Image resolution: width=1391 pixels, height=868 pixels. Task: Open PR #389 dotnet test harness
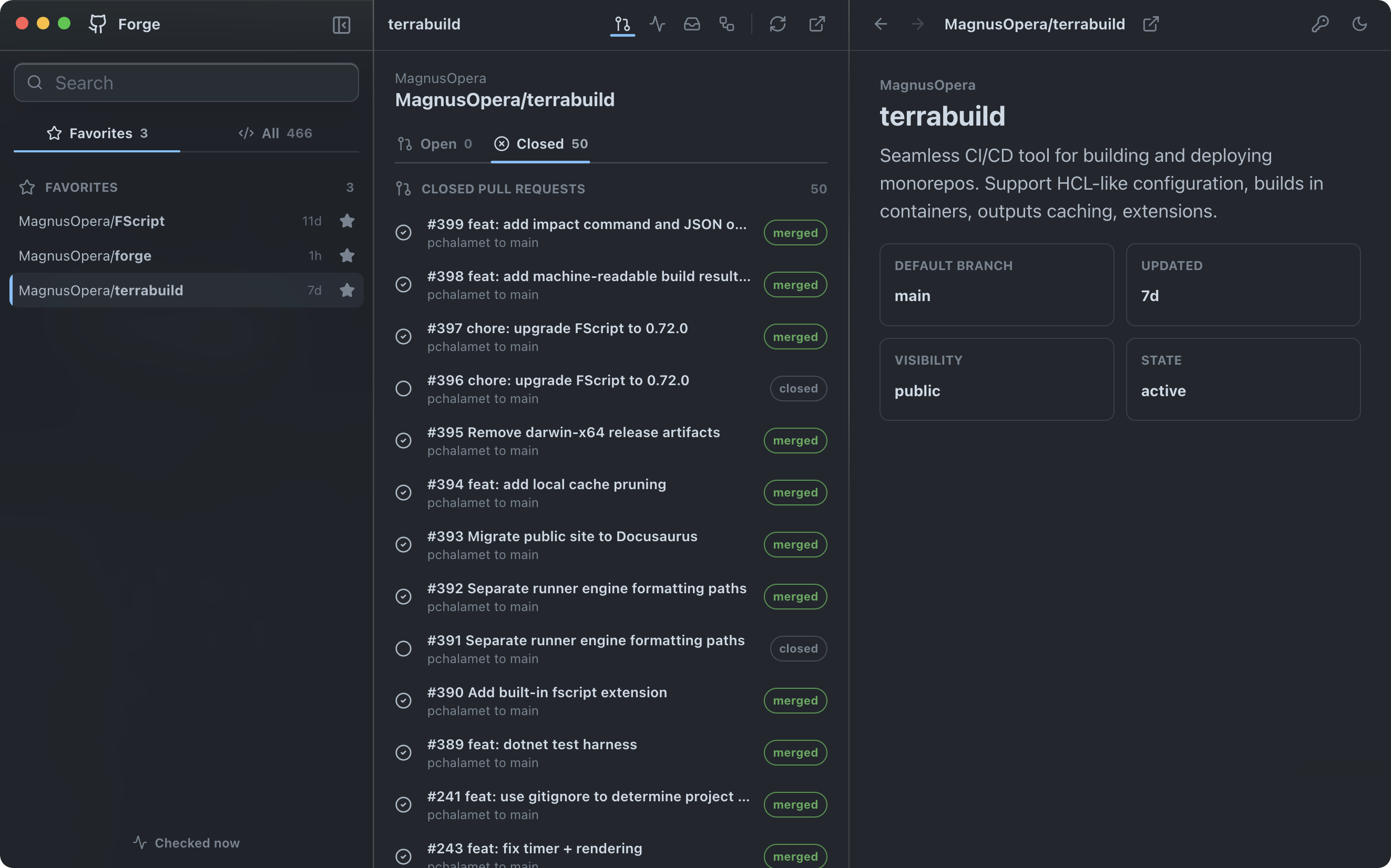tap(611, 753)
